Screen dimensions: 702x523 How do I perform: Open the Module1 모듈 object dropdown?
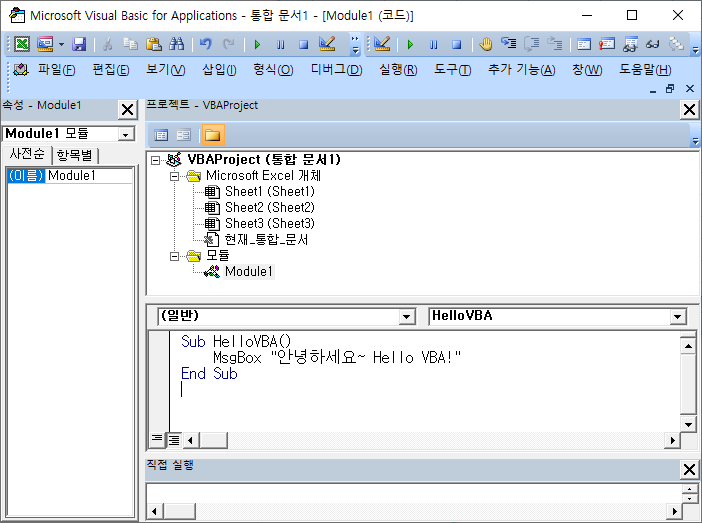(126, 134)
